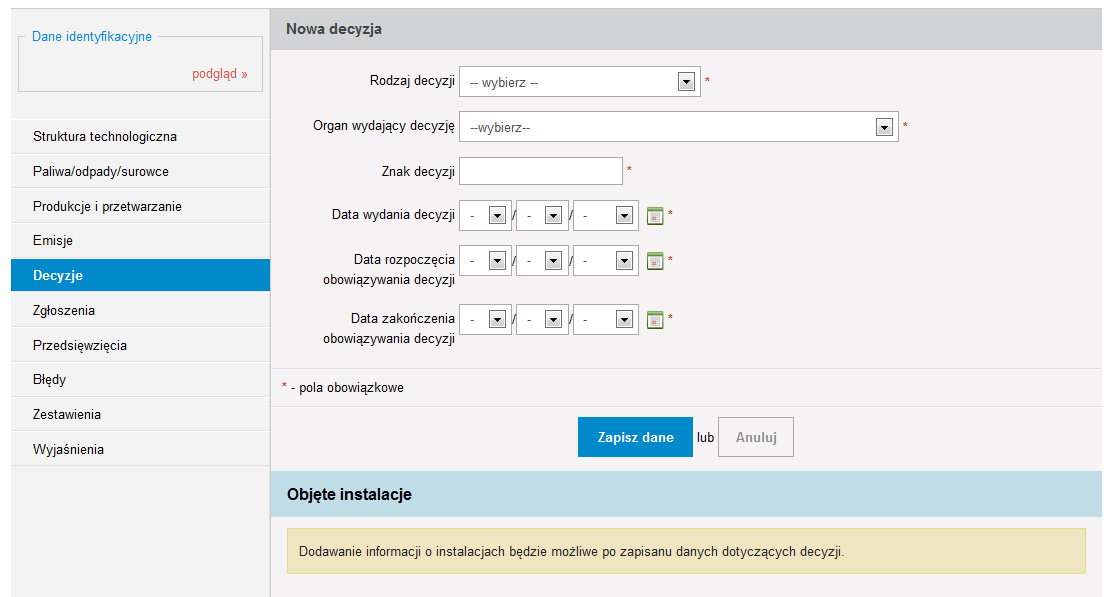Click the Znak decyzji text field

541,171
